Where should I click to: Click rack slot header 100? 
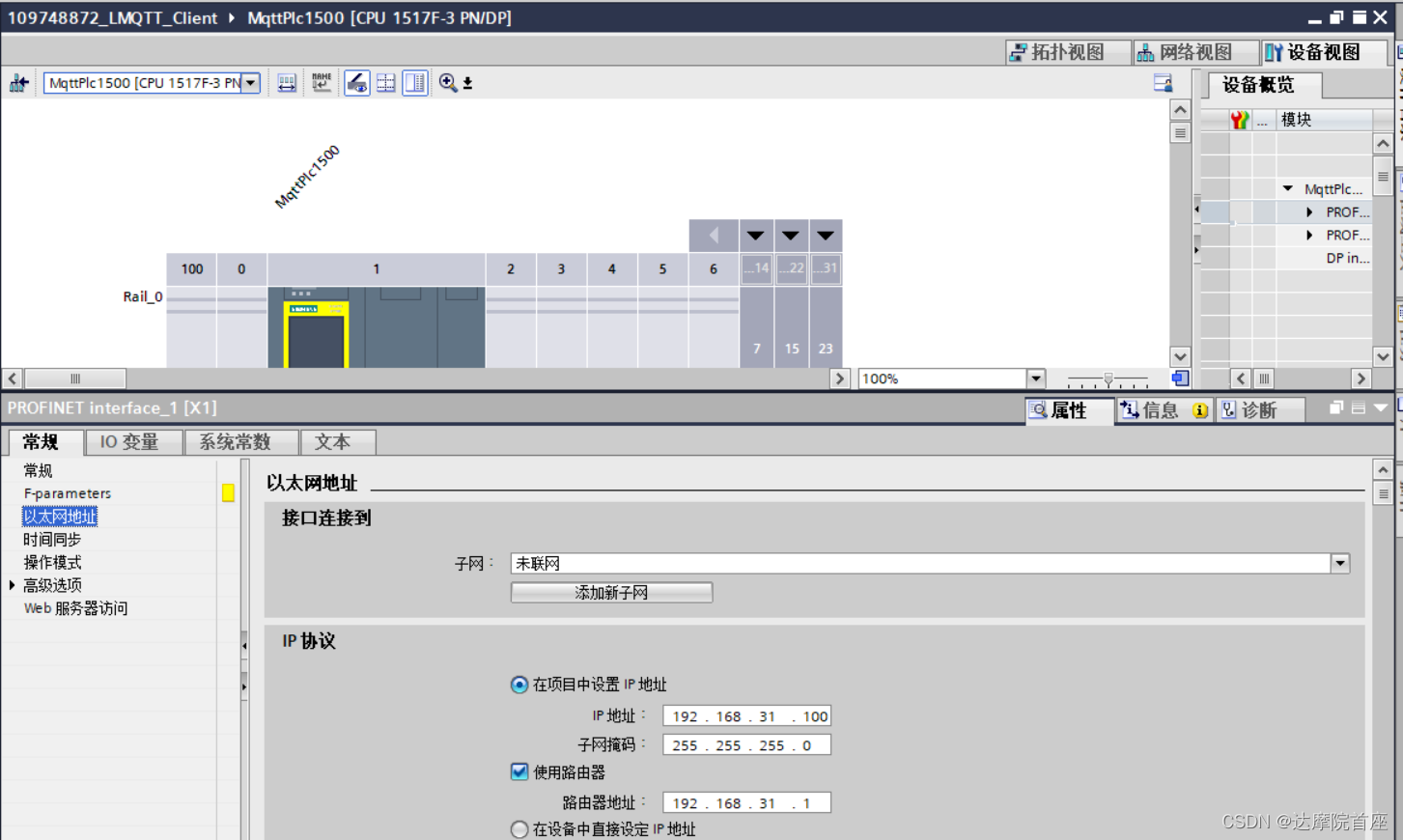(192, 269)
